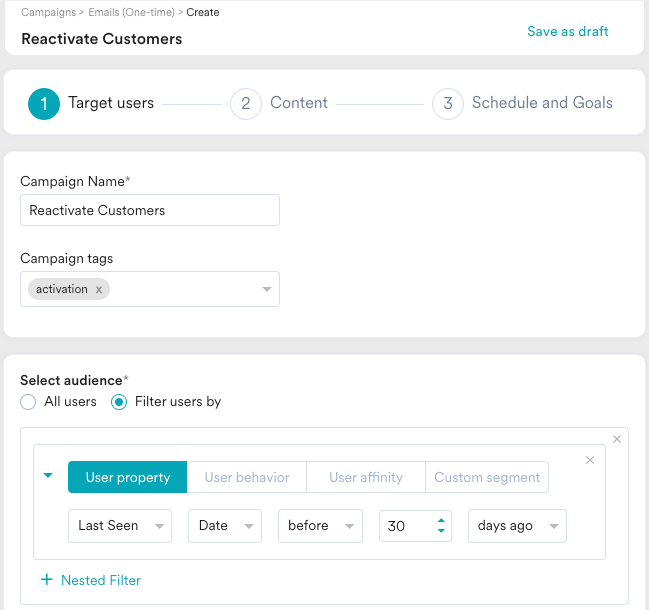649x610 pixels.
Task: Select Filter users by radio option
Action: (118, 402)
